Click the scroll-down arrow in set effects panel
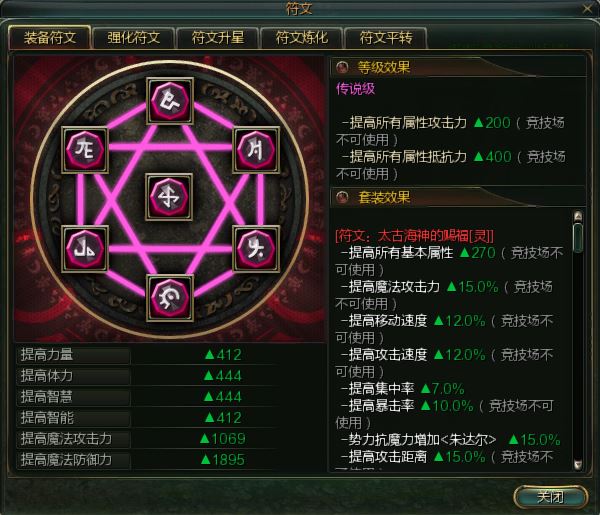 [x=578, y=464]
